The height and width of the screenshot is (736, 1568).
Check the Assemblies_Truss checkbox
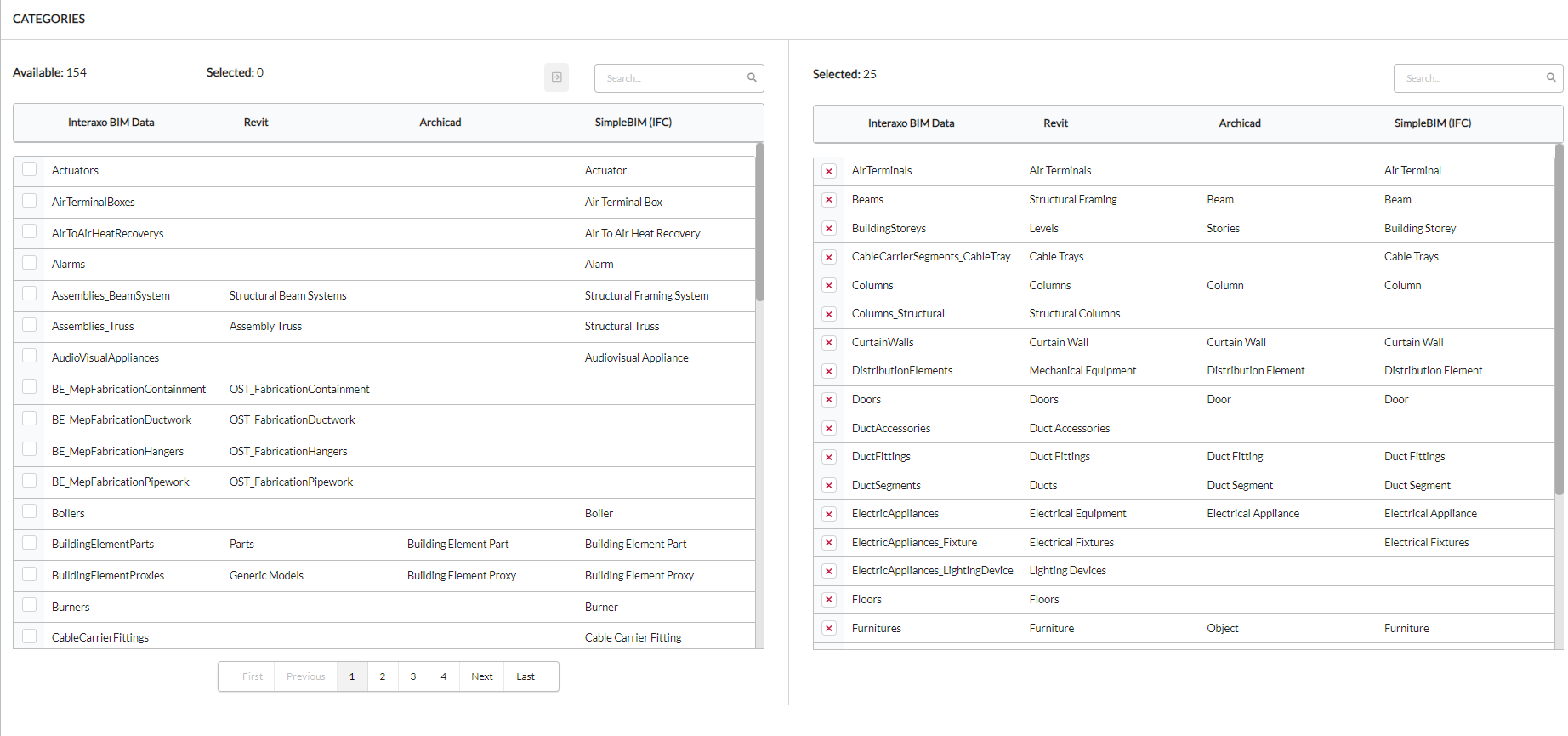(30, 325)
